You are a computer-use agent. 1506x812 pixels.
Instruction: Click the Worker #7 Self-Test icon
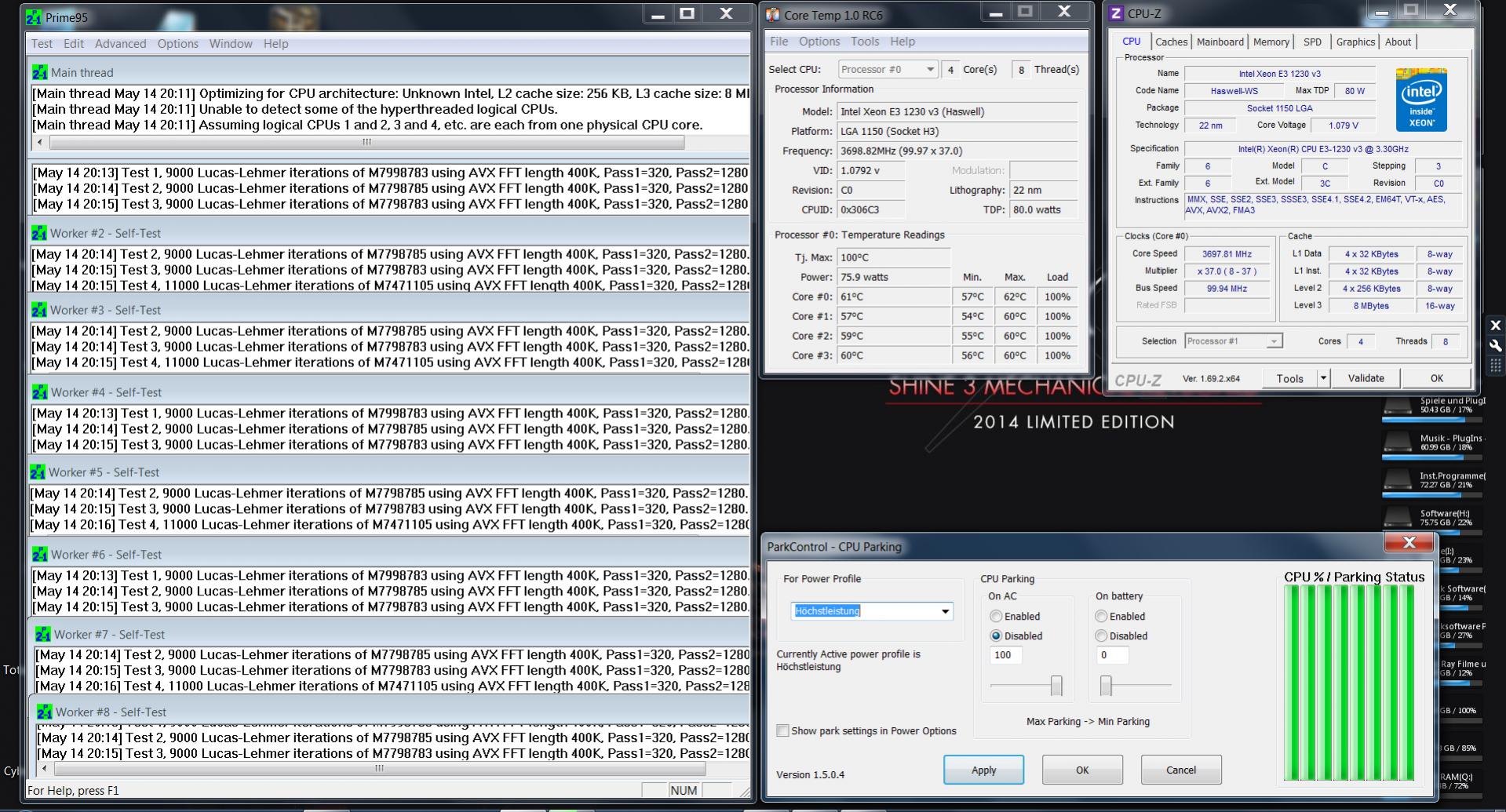tap(43, 634)
